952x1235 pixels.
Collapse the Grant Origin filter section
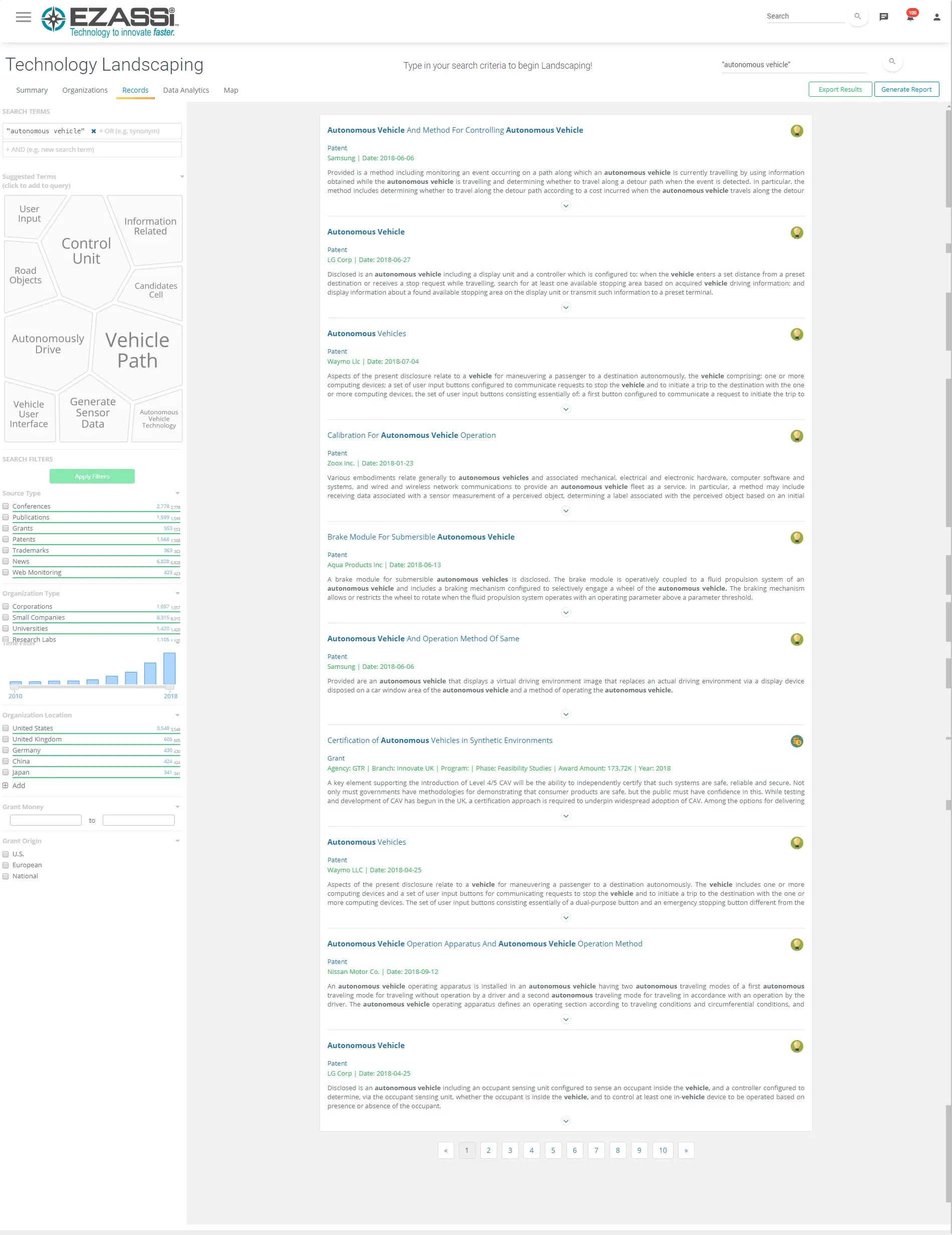[x=177, y=841]
